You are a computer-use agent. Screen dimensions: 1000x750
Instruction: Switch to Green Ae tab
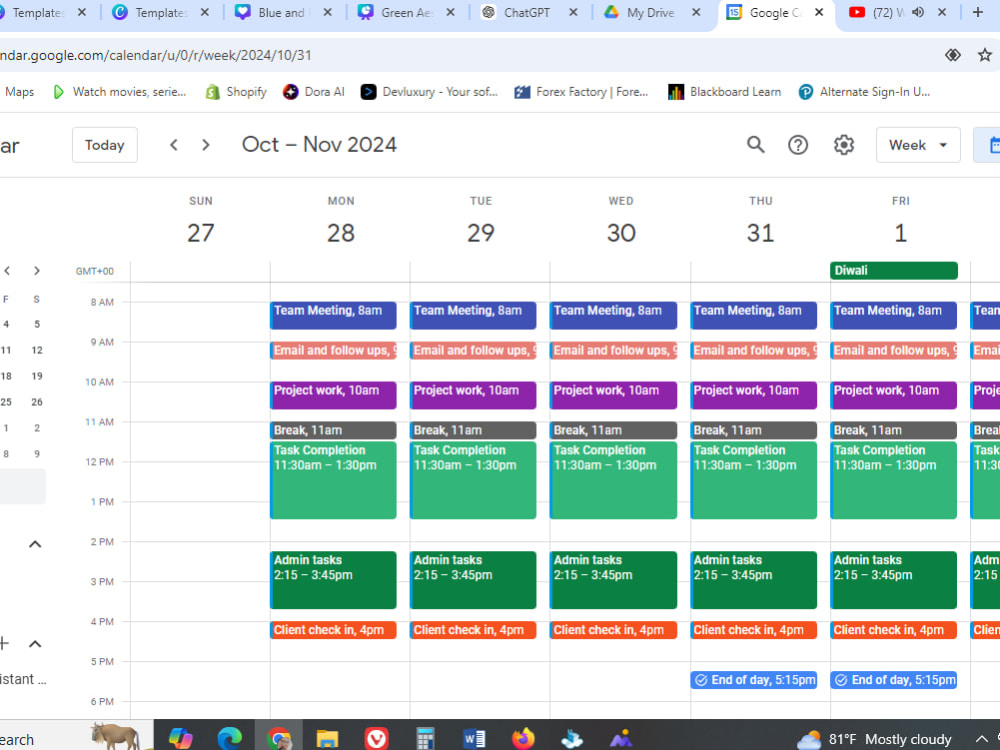(x=404, y=12)
